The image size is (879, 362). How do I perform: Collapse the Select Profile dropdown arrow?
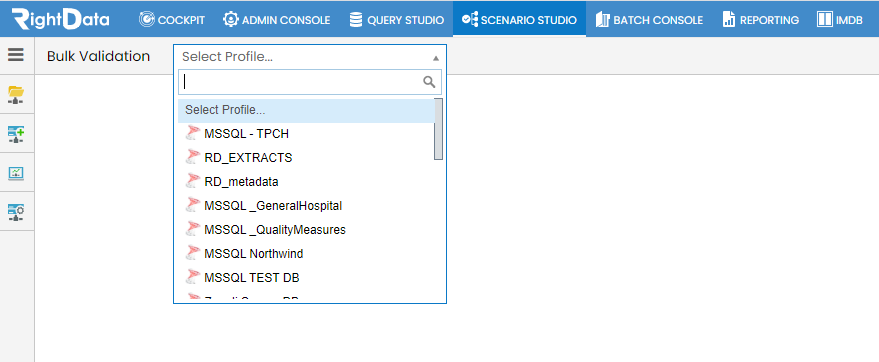(436, 58)
